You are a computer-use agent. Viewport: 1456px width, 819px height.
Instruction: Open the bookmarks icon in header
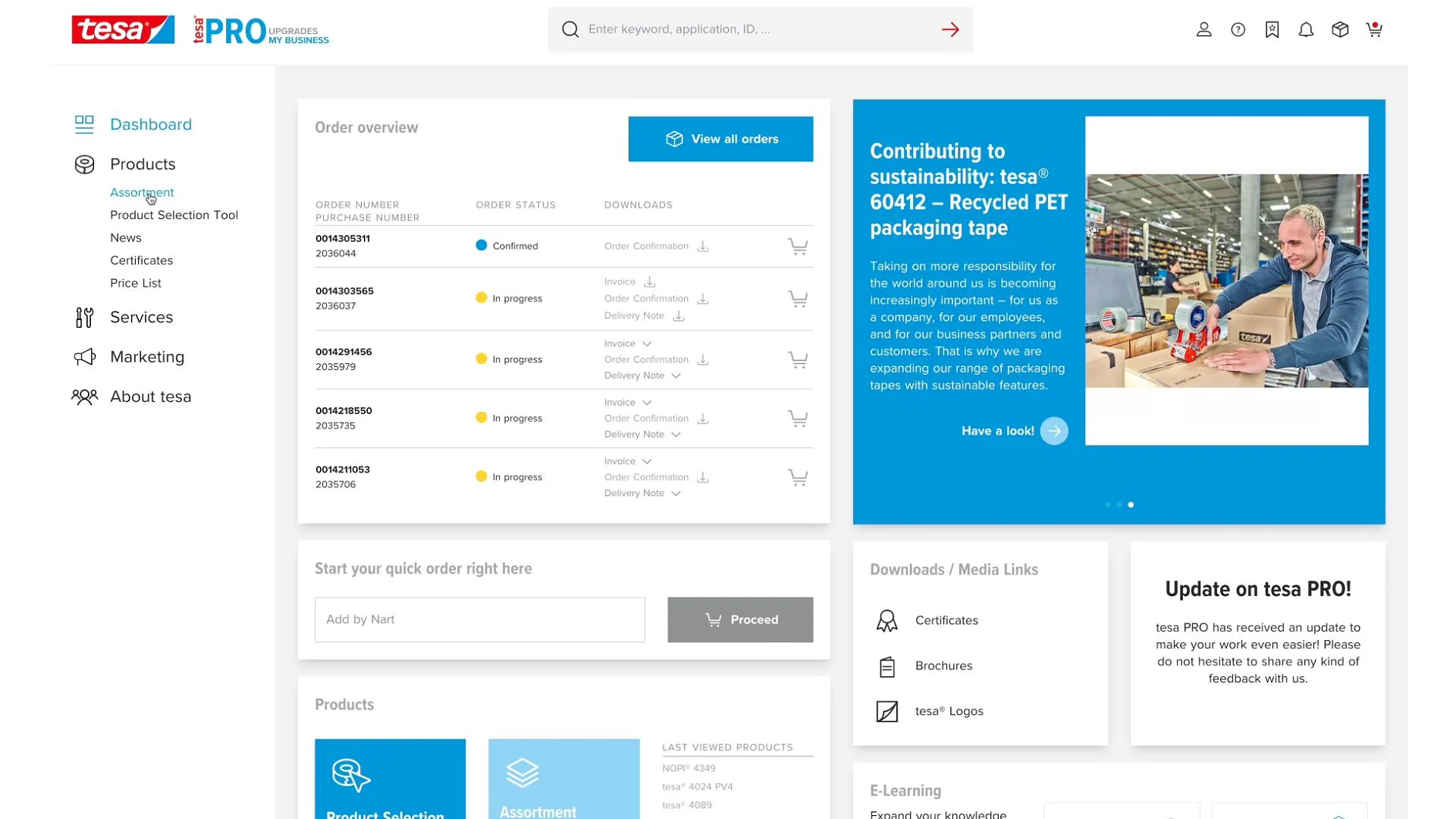coord(1272,29)
